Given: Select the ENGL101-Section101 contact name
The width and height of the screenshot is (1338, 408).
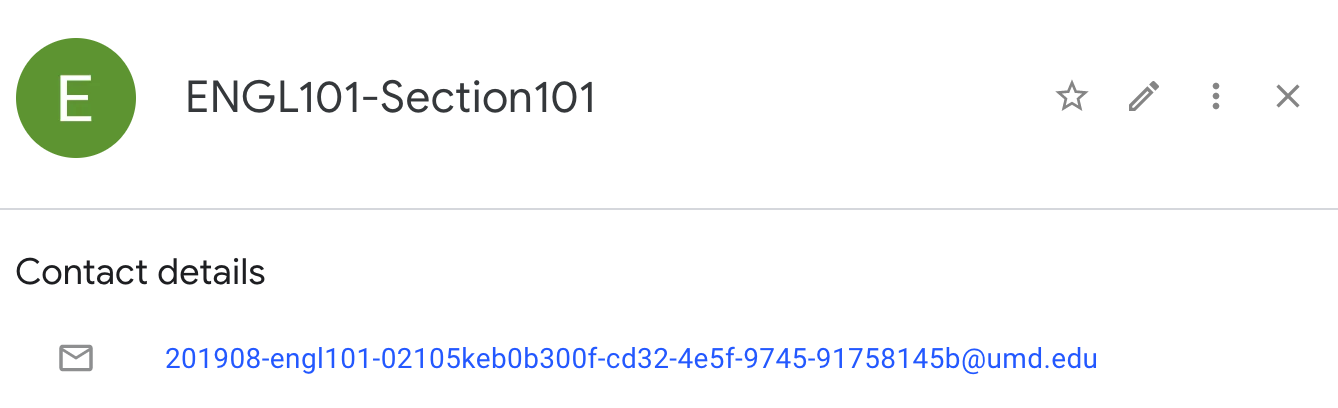Looking at the screenshot, I should click(x=391, y=98).
